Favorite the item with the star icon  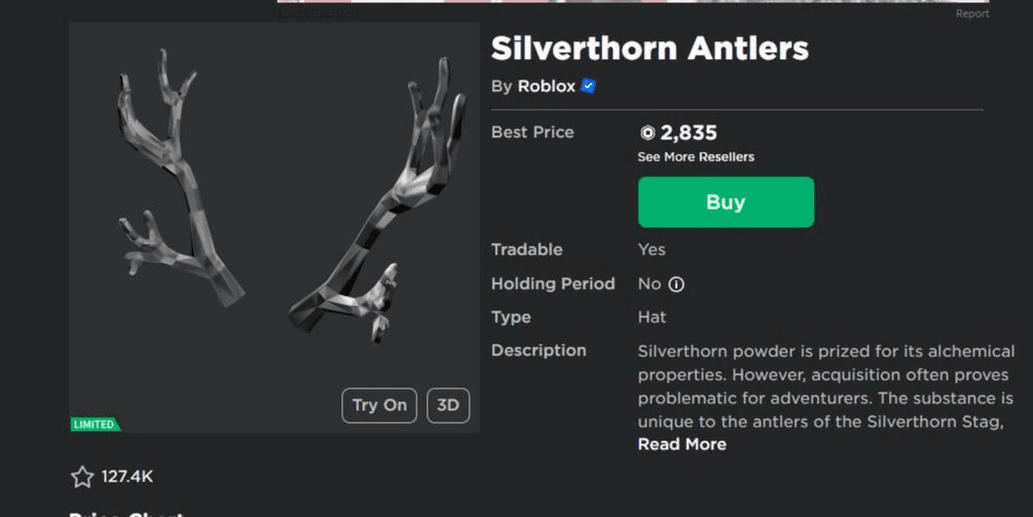pyautogui.click(x=82, y=477)
